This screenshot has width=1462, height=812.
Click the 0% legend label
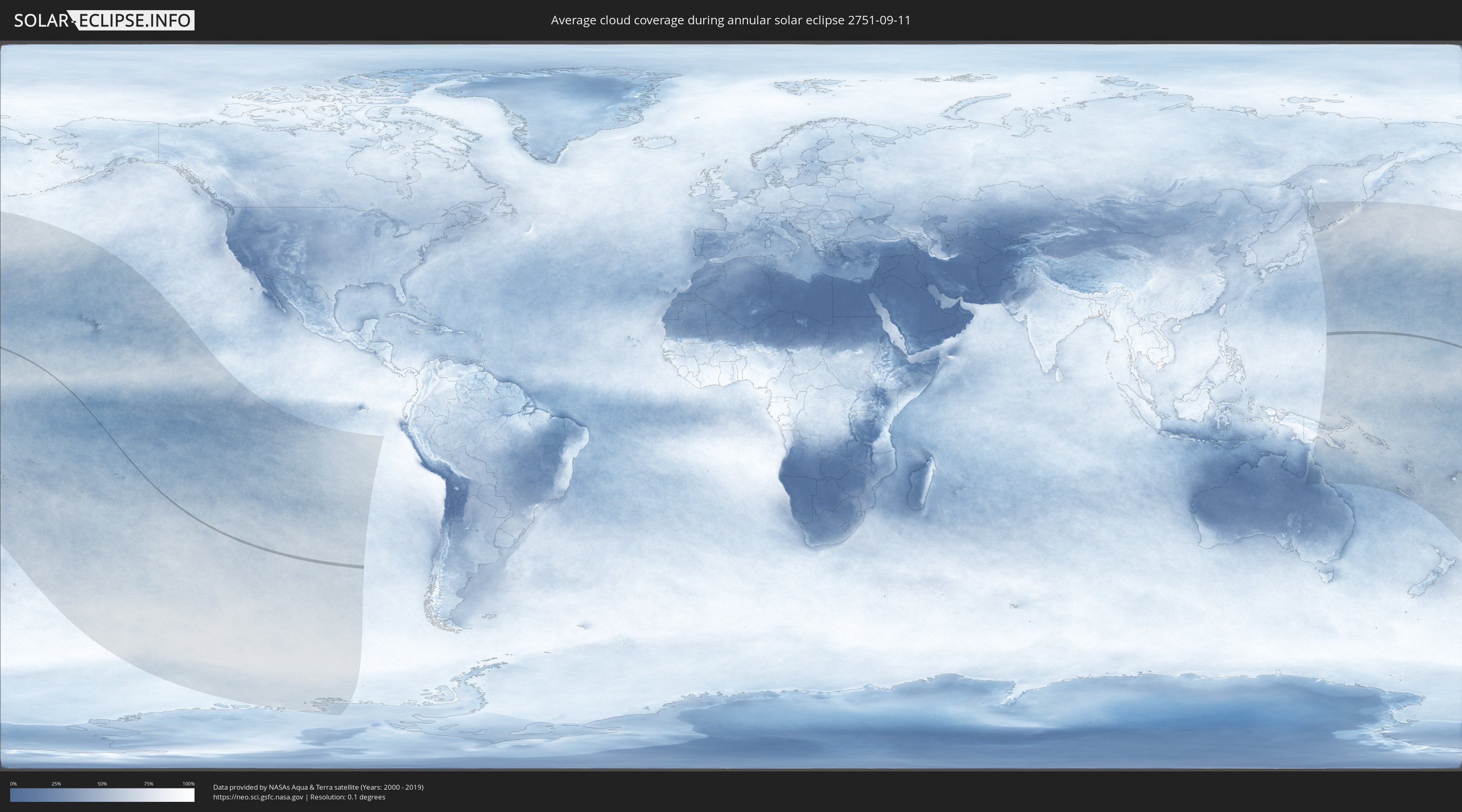coord(14,784)
